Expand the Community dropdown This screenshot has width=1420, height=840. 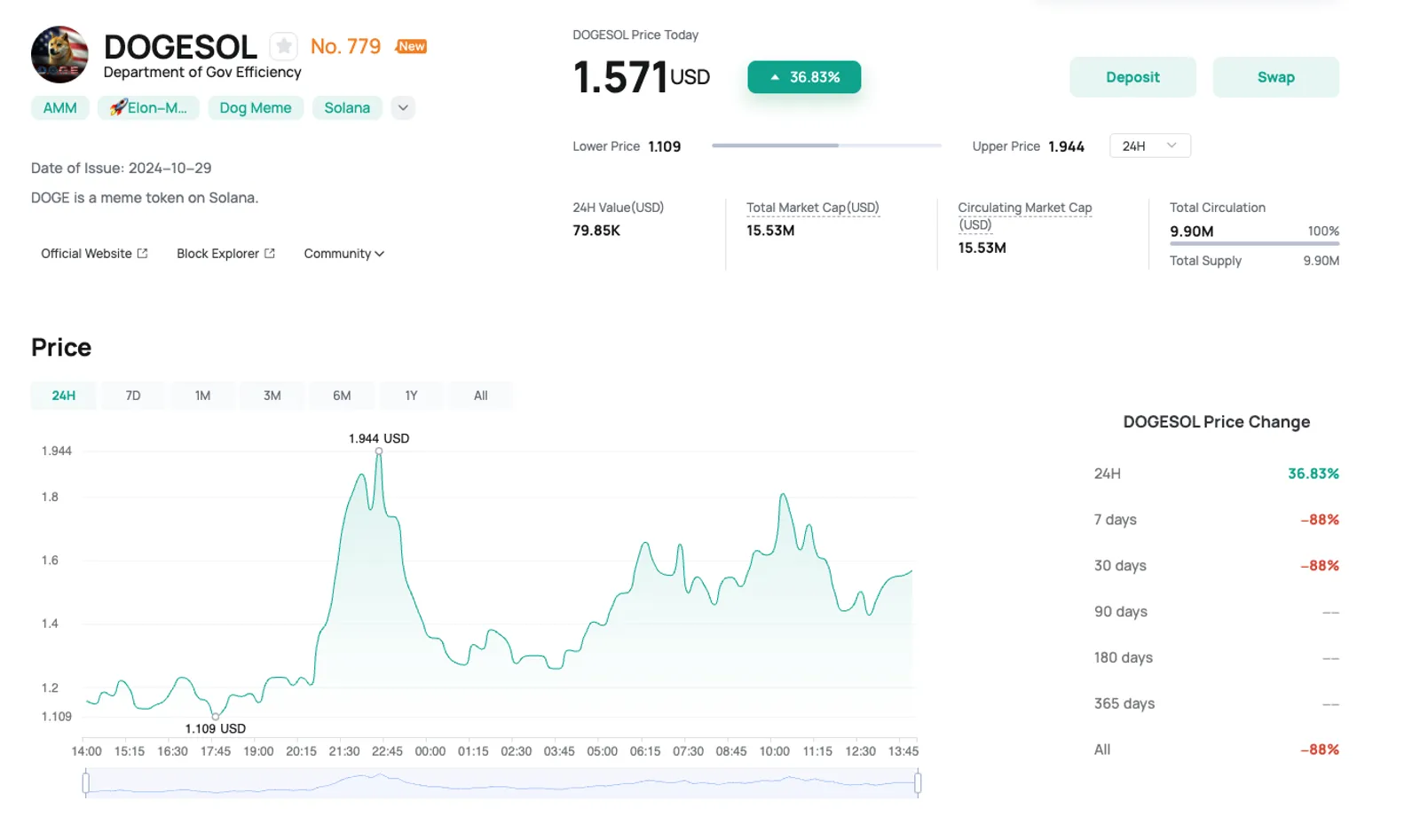[x=343, y=254]
